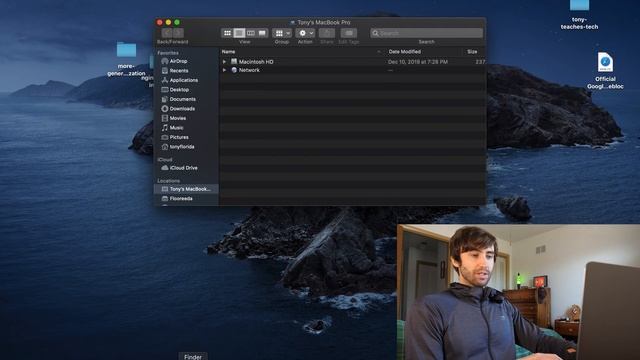Expand the Network disclosure triangle

click(x=224, y=70)
